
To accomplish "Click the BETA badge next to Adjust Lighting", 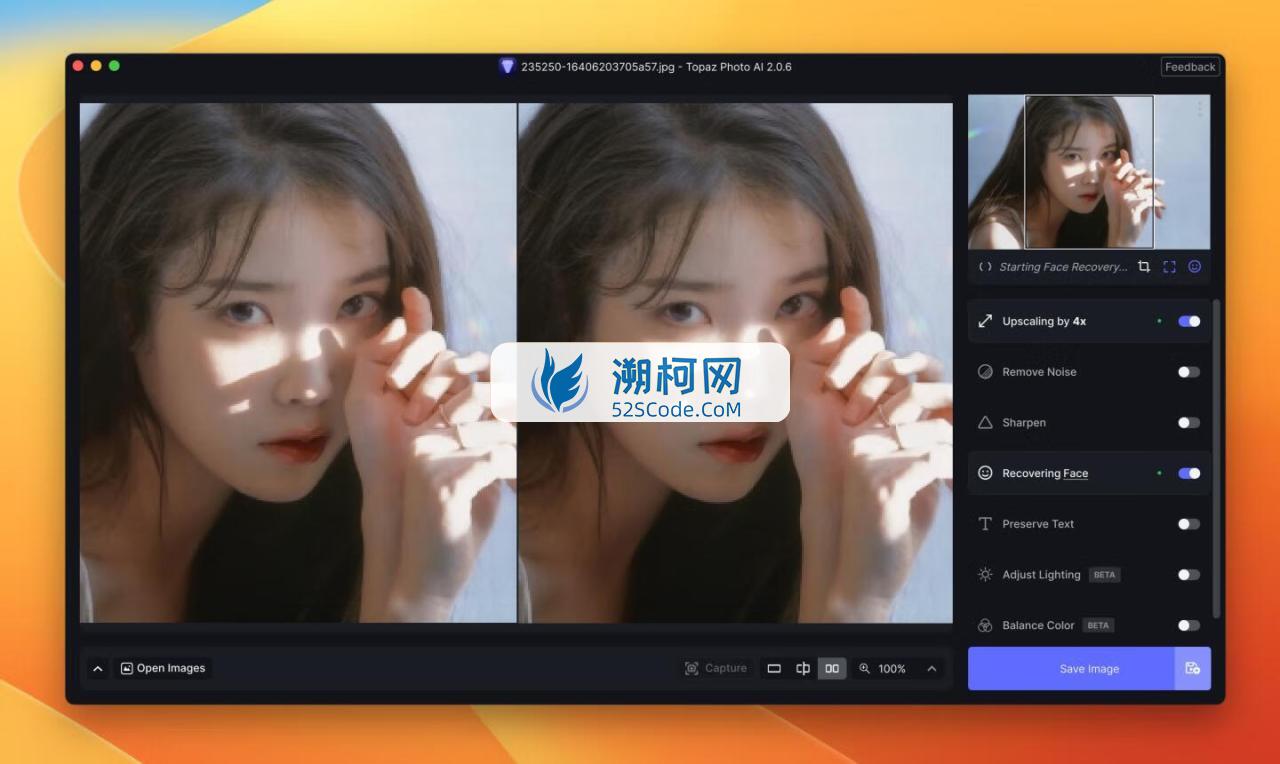I will coord(1104,575).
